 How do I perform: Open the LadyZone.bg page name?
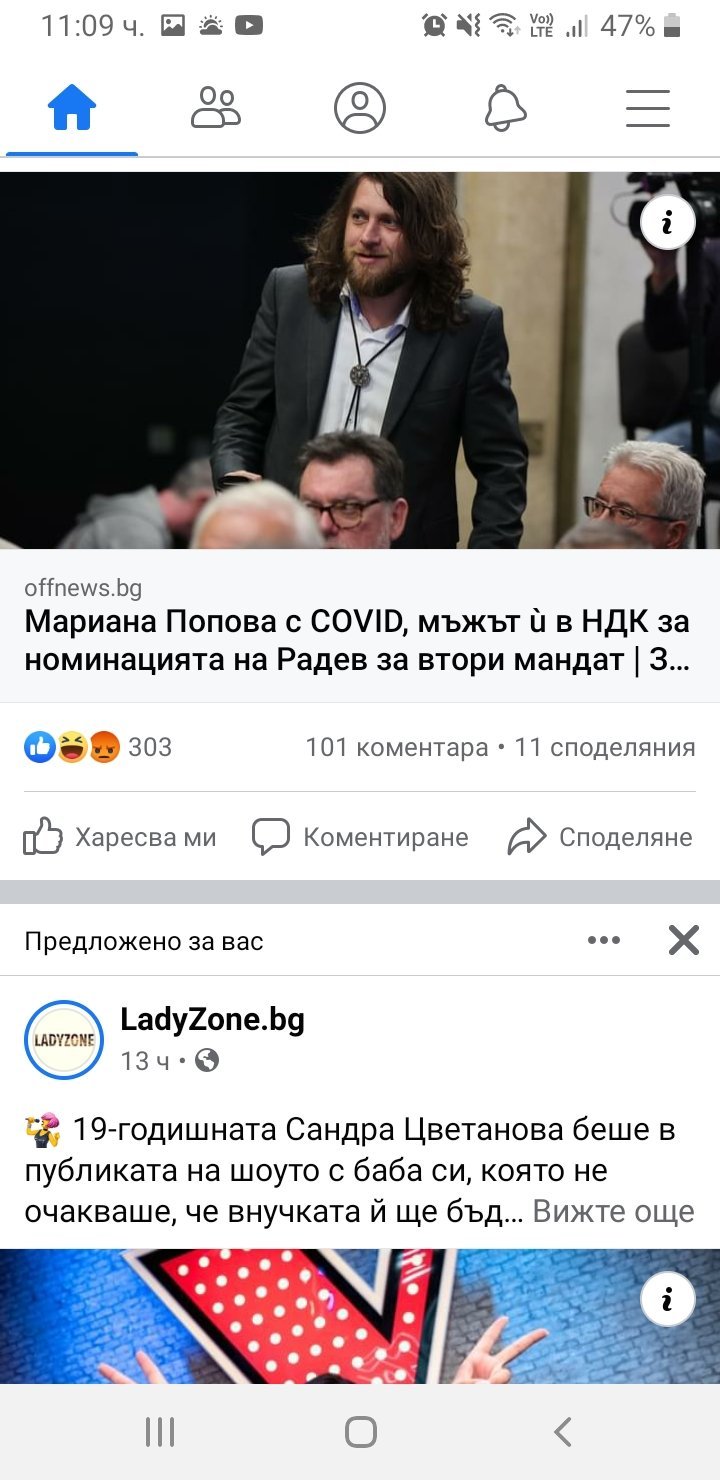tap(212, 1020)
